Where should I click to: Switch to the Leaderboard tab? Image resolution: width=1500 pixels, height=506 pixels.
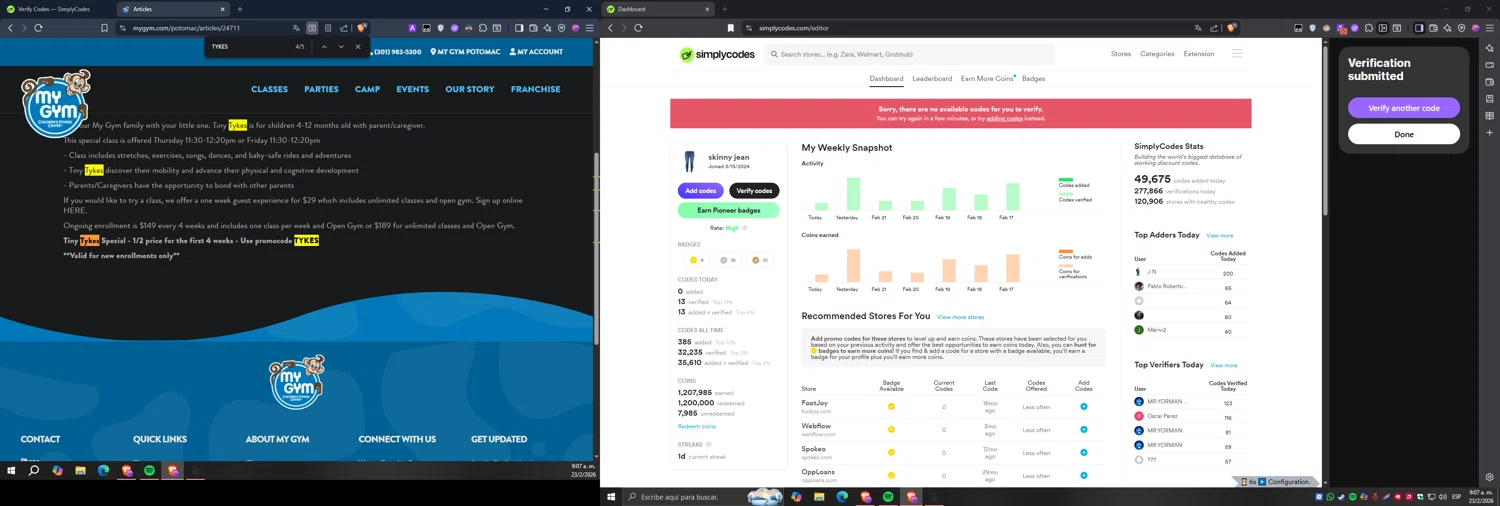click(x=932, y=78)
